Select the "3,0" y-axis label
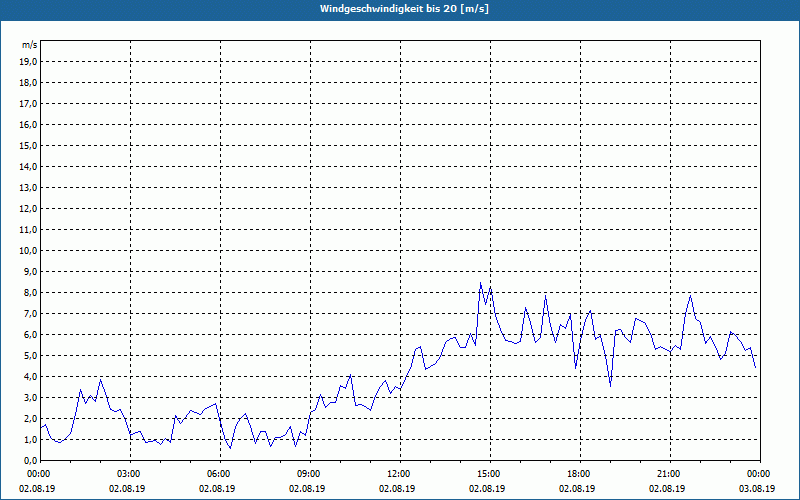Screen dimensions: 800x500 pos(31,397)
